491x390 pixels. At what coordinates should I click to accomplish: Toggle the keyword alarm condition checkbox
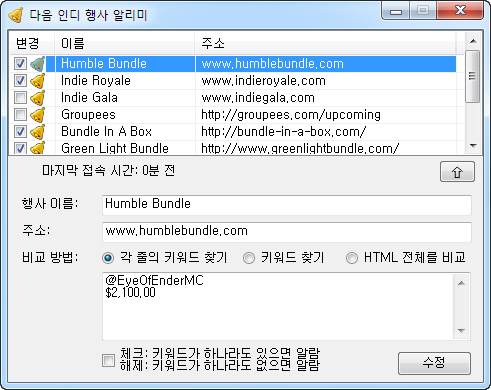coord(108,361)
